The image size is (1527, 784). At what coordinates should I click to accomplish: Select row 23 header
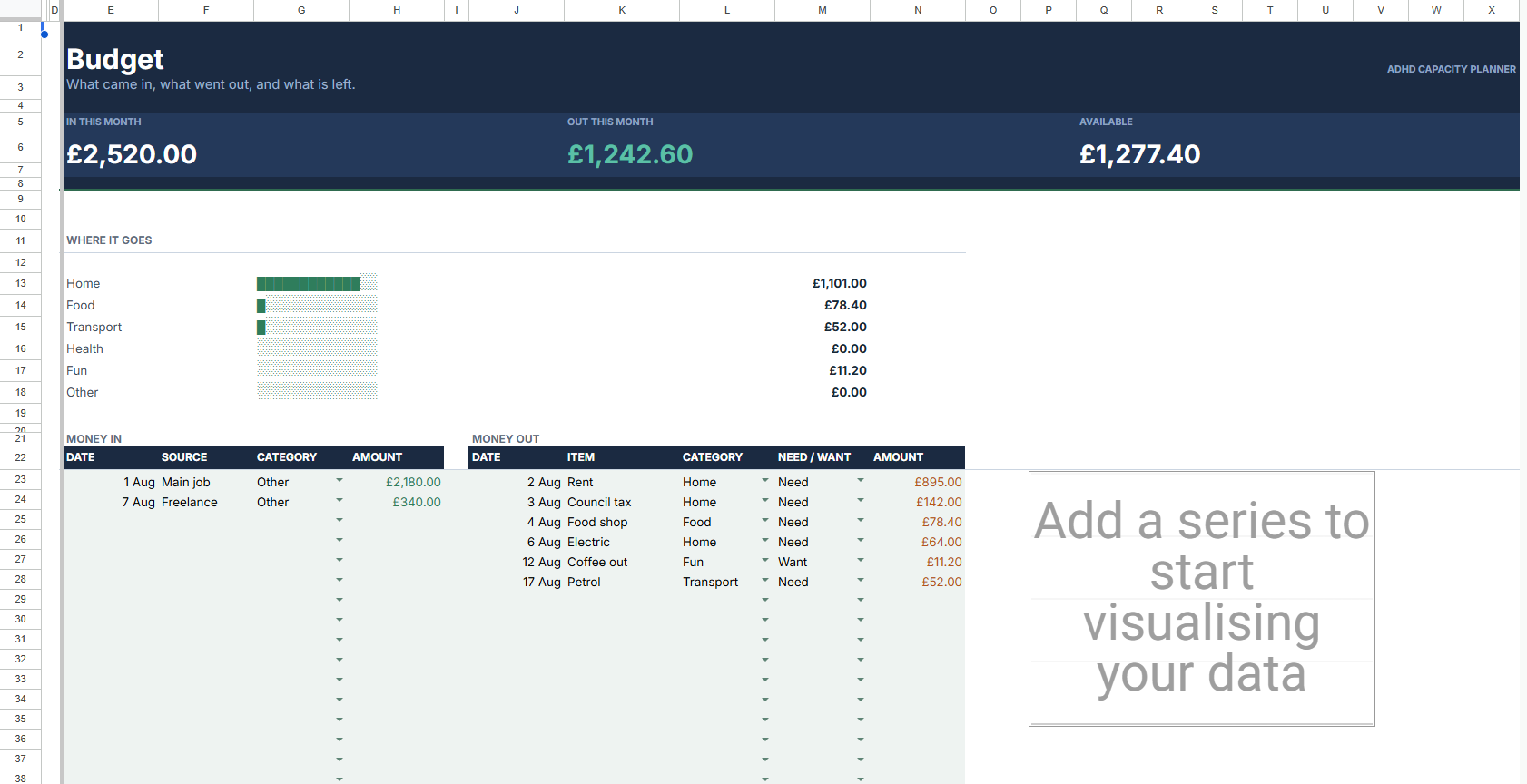click(20, 479)
